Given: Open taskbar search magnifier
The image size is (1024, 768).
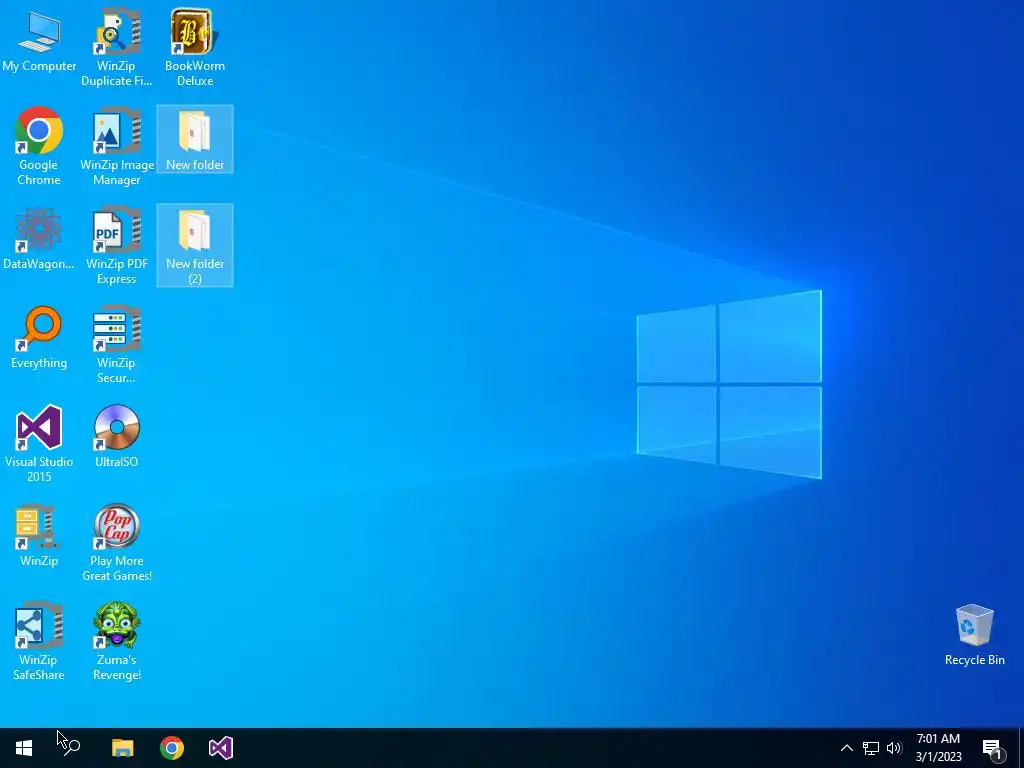Looking at the screenshot, I should (72, 748).
